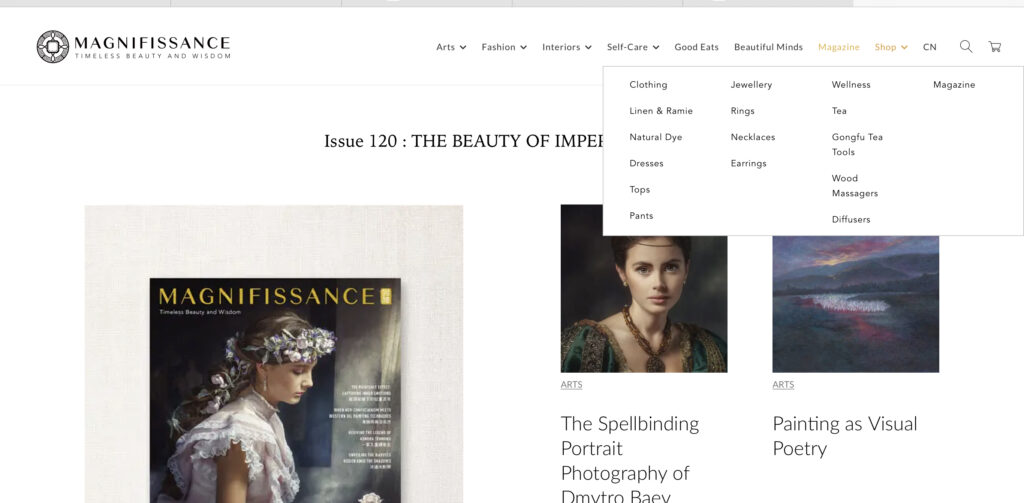
Task: Click the Magnifissance logo emblem
Action: 52,46
